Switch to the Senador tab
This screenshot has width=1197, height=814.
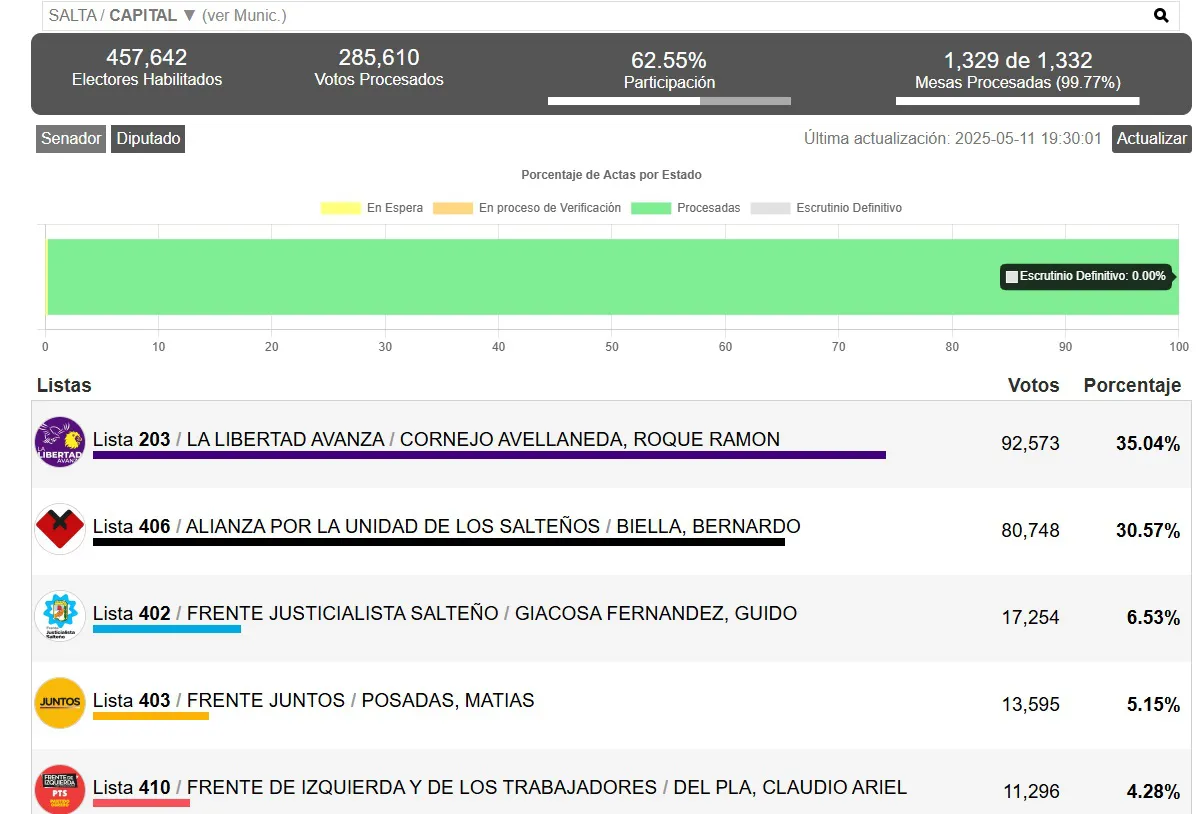click(x=70, y=139)
